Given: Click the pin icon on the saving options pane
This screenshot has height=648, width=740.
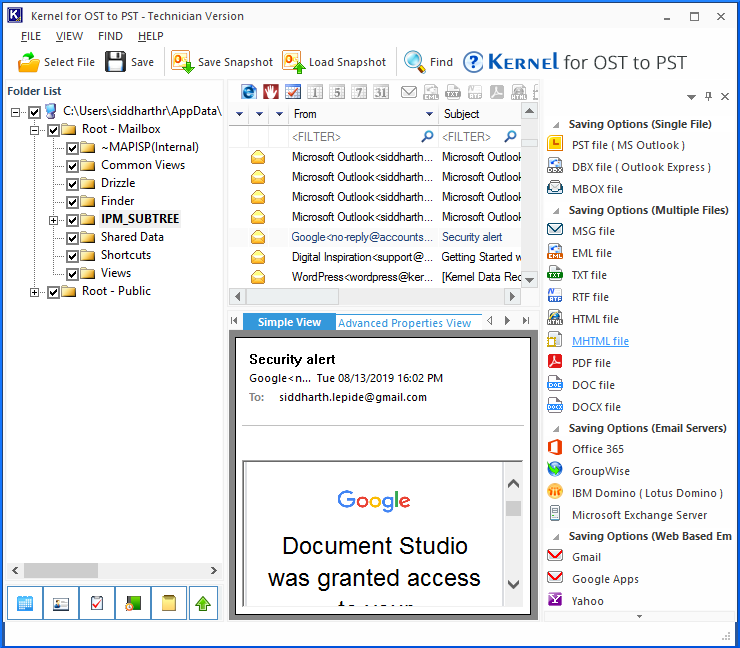Looking at the screenshot, I should (708, 96).
